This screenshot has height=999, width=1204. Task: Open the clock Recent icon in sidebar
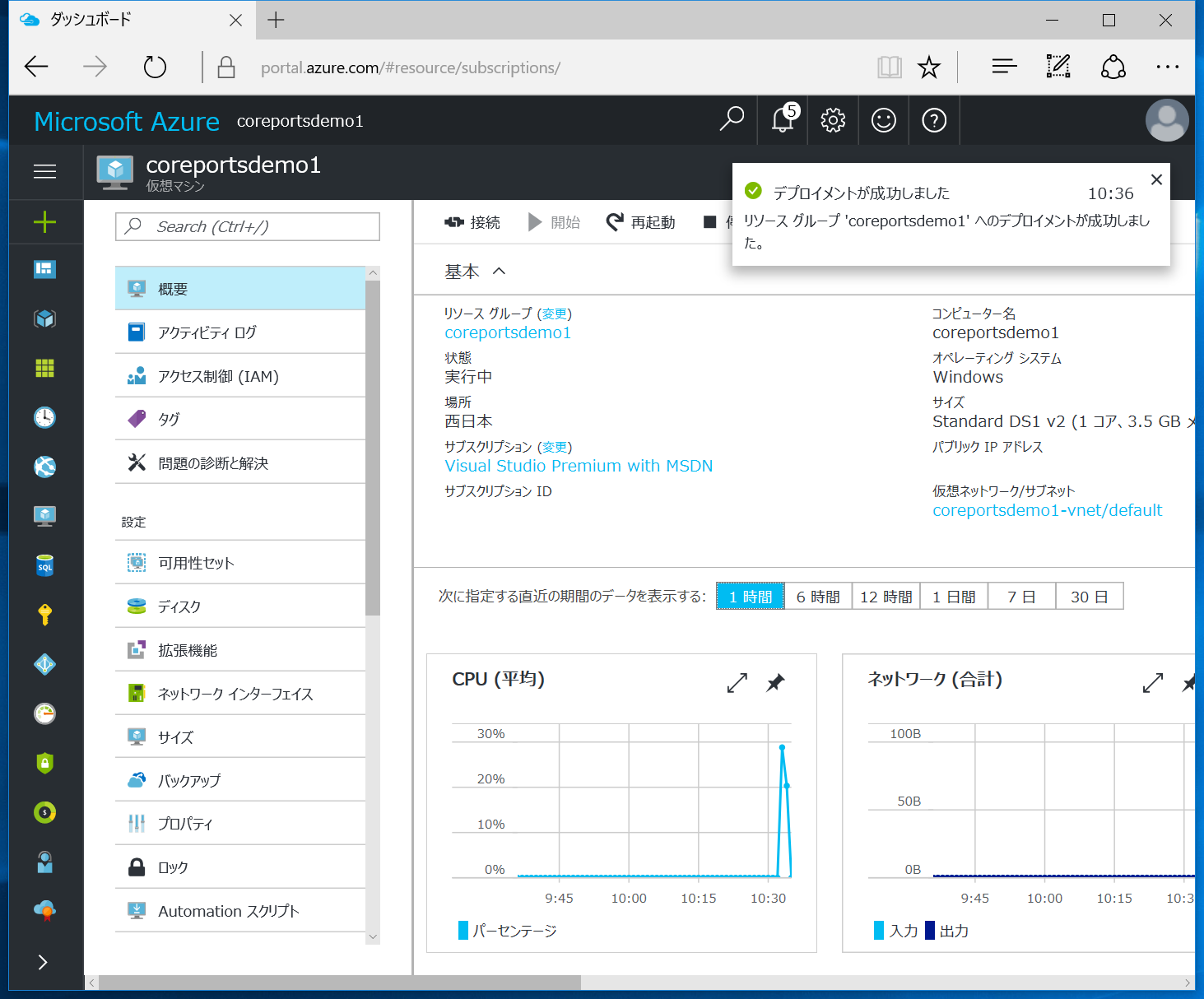pyautogui.click(x=44, y=417)
